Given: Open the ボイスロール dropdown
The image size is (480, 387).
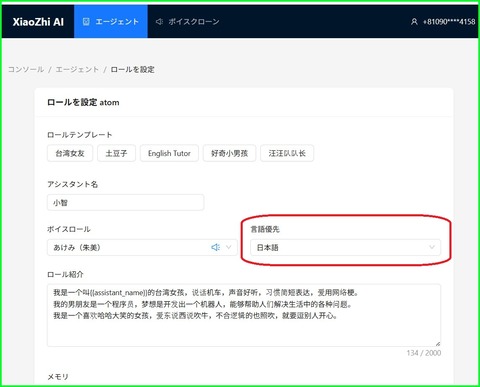Looking at the screenshot, I should 142,247.
